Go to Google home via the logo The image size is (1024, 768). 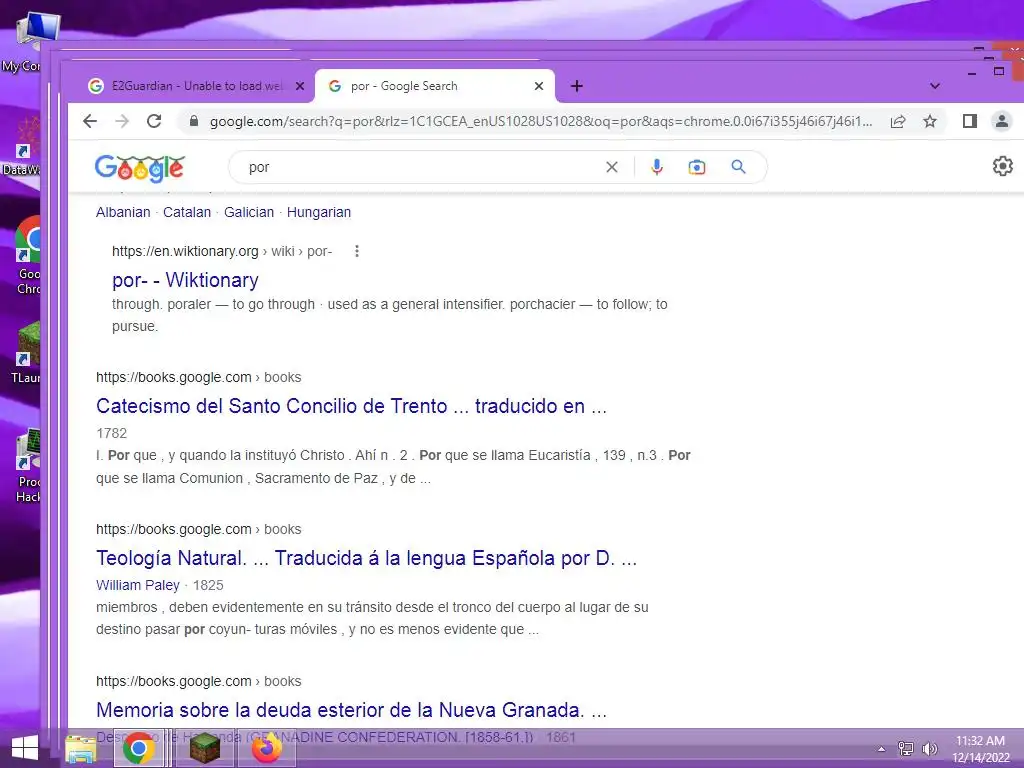point(140,168)
